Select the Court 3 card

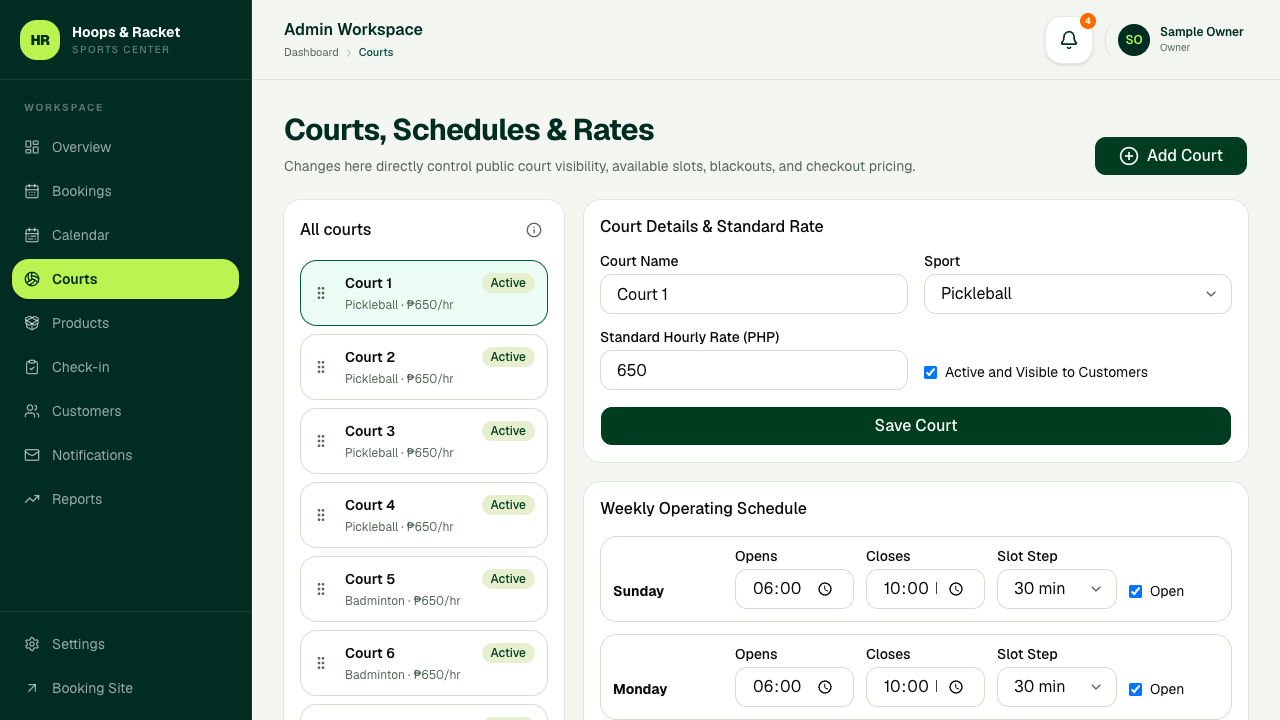pyautogui.click(x=424, y=441)
